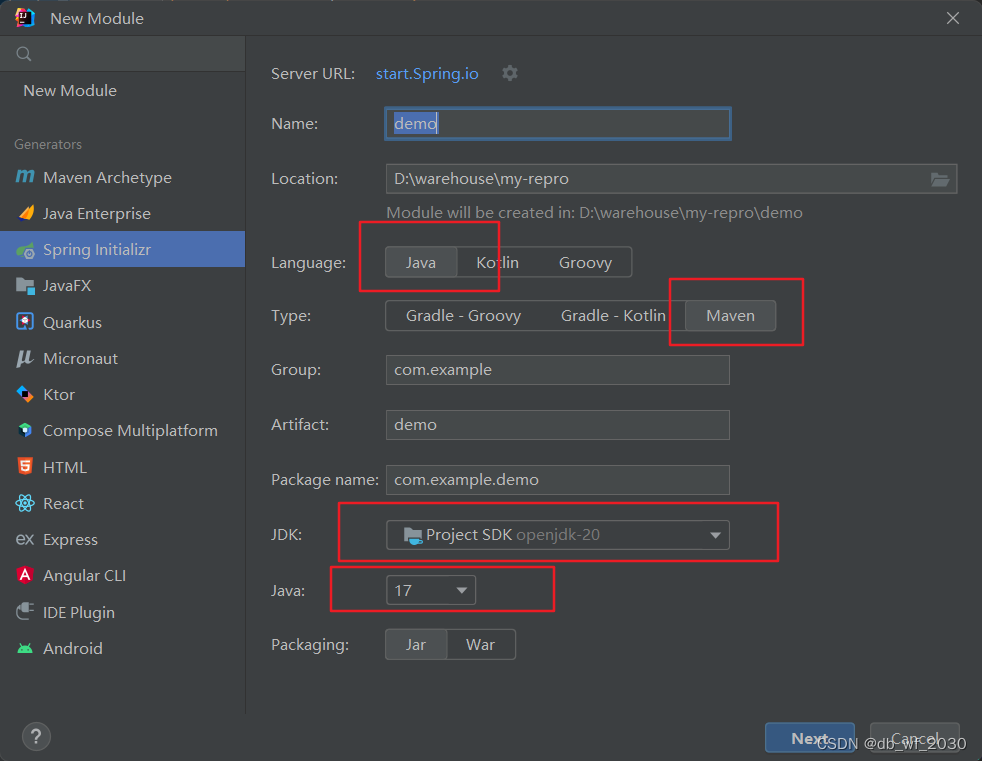Click the Express ex icon
The height and width of the screenshot is (761, 982).
25,539
